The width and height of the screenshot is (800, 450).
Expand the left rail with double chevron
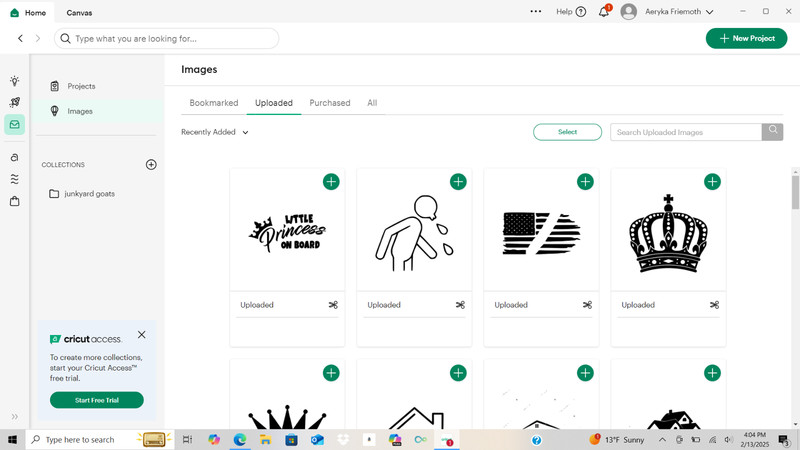click(14, 416)
